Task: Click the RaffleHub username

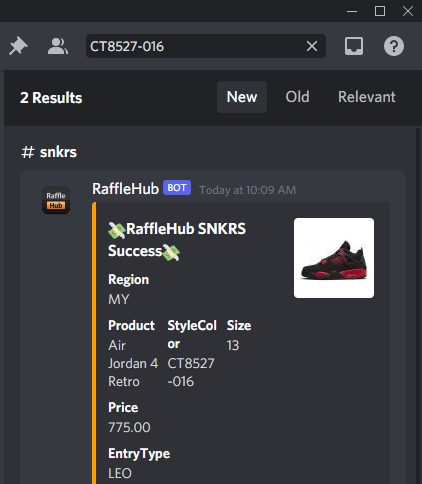Action: click(126, 189)
